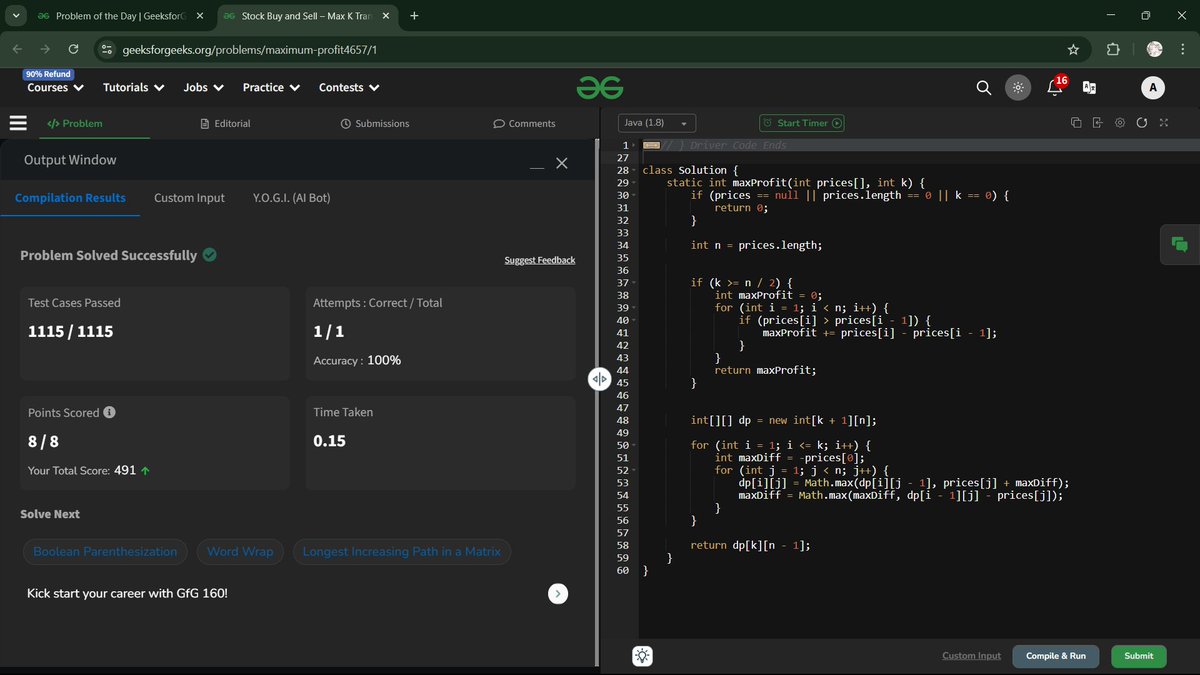The width and height of the screenshot is (1200, 675).
Task: View site information icon in address bar
Action: pyautogui.click(x=107, y=49)
